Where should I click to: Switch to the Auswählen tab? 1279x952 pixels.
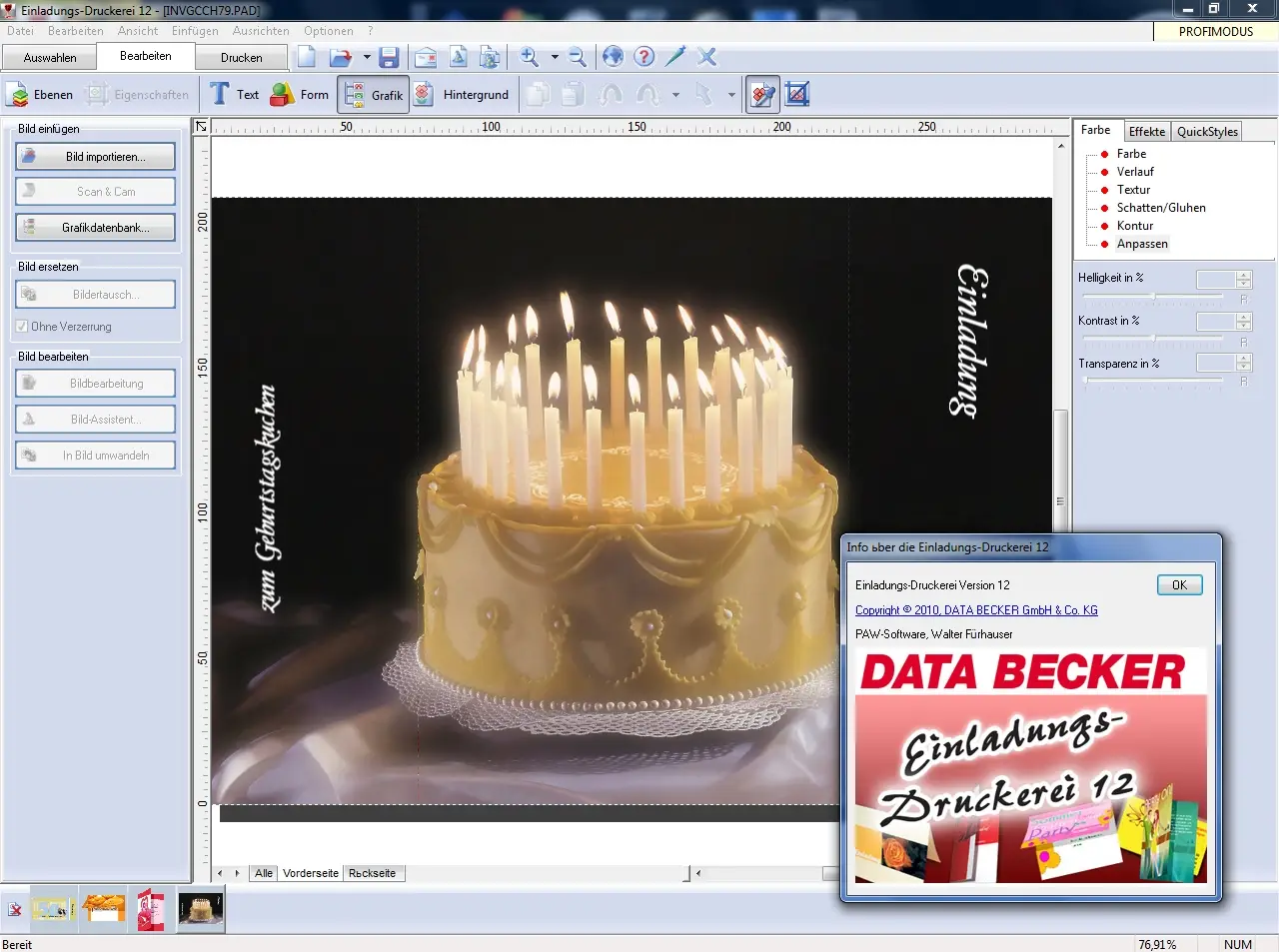pos(50,58)
